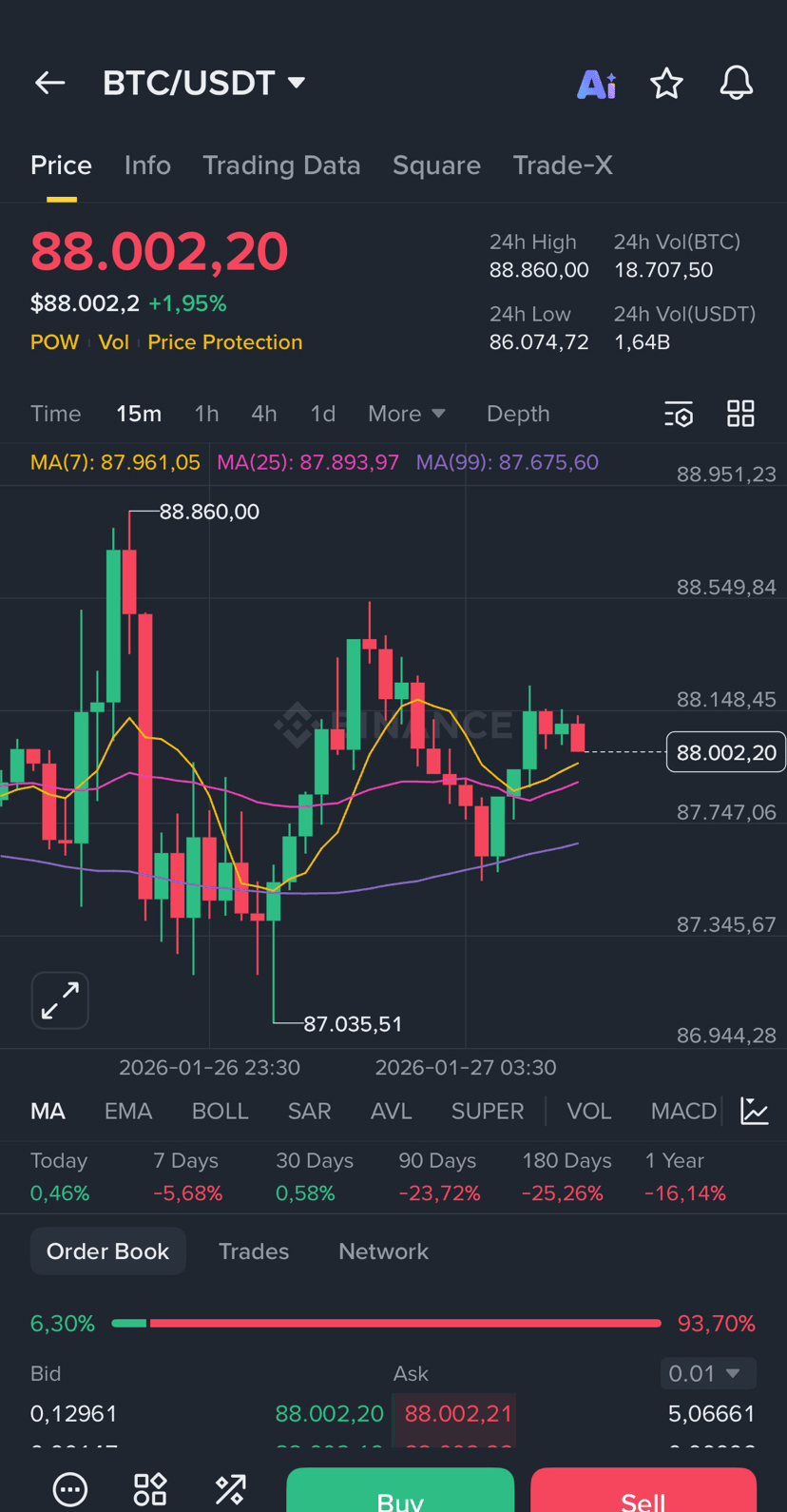
Task: Enable the EMA indicator
Action: [128, 1111]
